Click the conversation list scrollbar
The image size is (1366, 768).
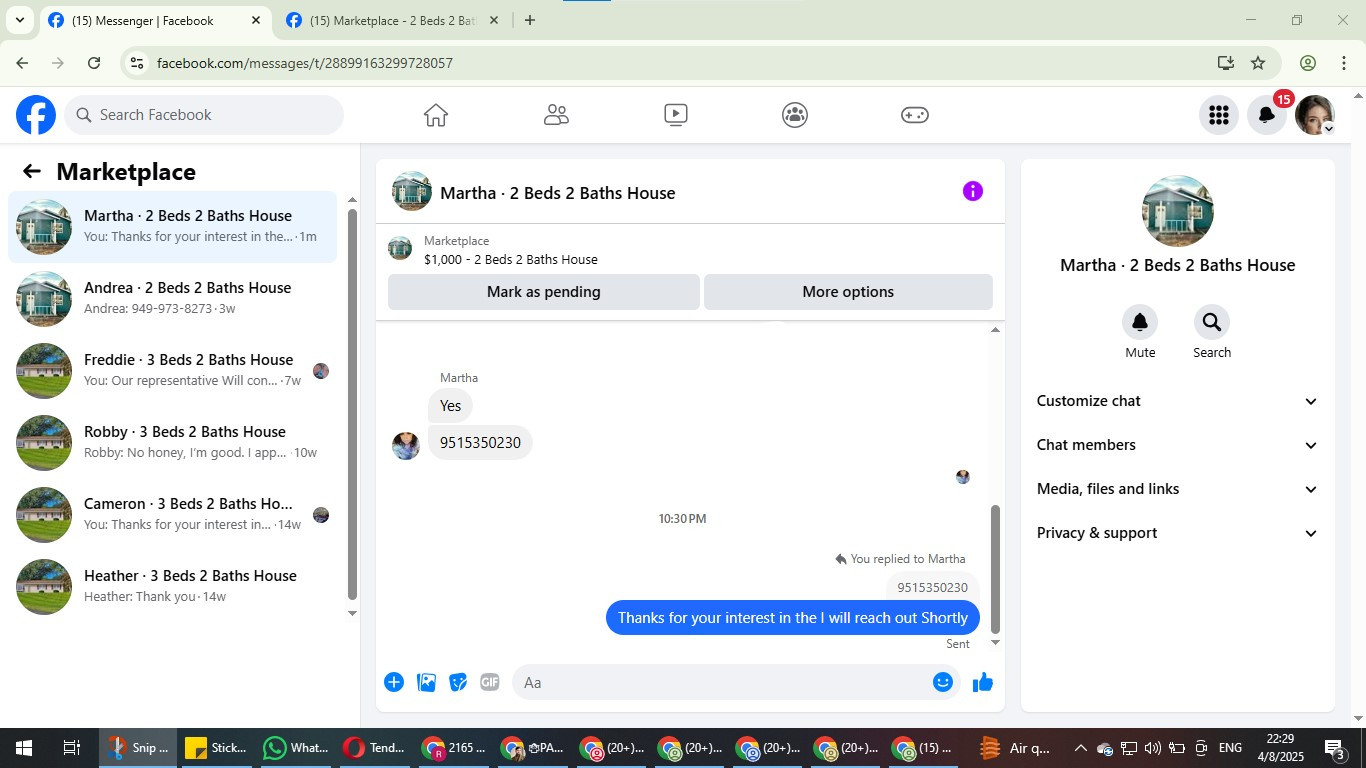click(x=352, y=403)
